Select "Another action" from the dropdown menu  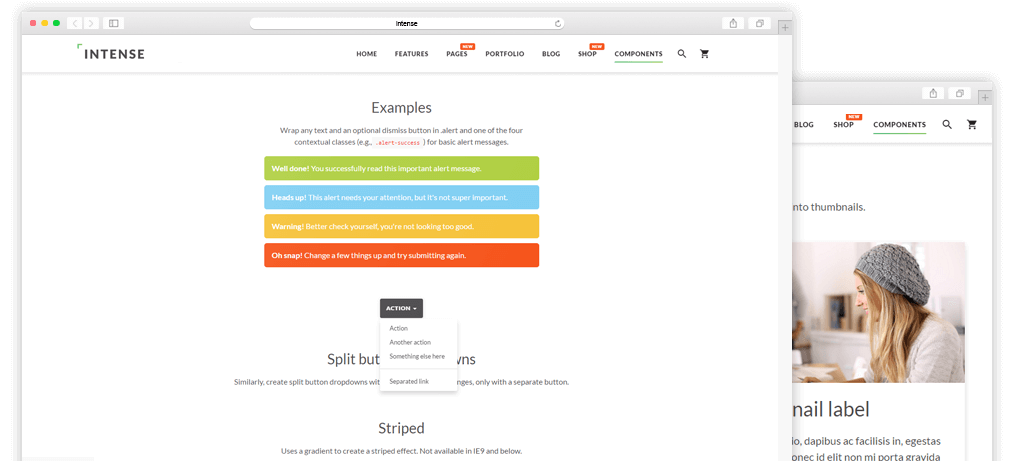(x=409, y=342)
